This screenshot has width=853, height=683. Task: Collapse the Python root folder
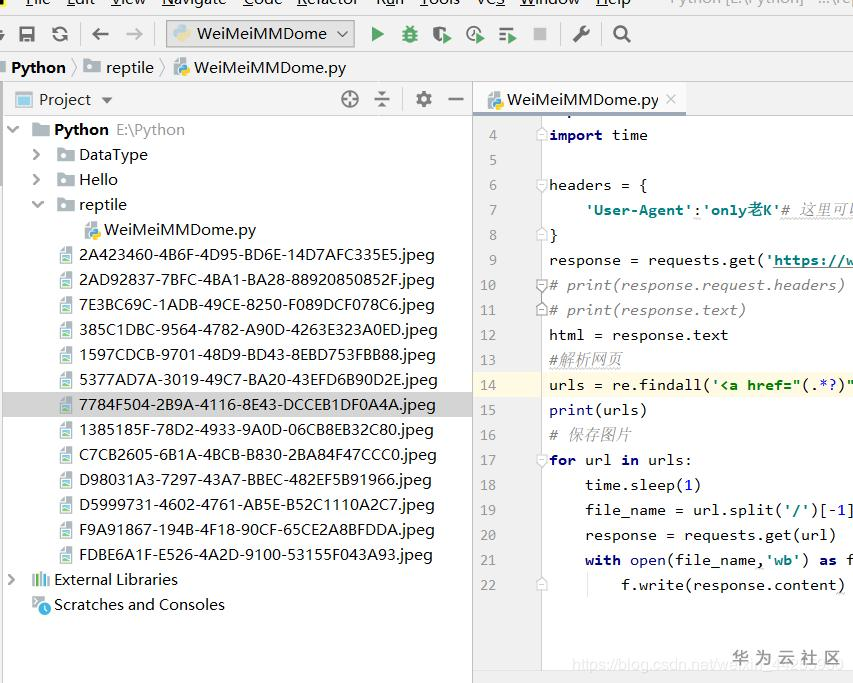coord(14,129)
